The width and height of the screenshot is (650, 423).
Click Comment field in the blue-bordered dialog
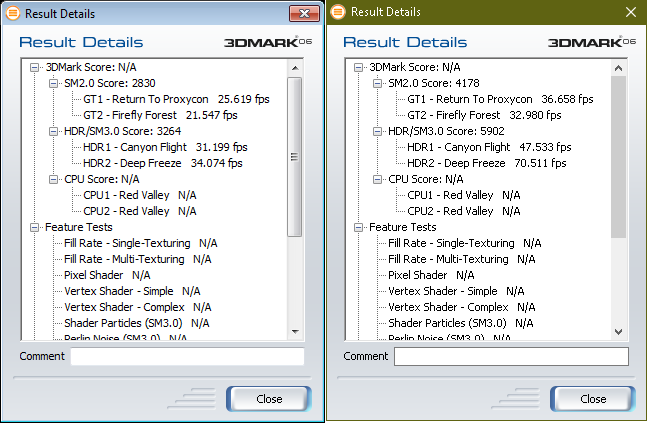[x=187, y=357]
